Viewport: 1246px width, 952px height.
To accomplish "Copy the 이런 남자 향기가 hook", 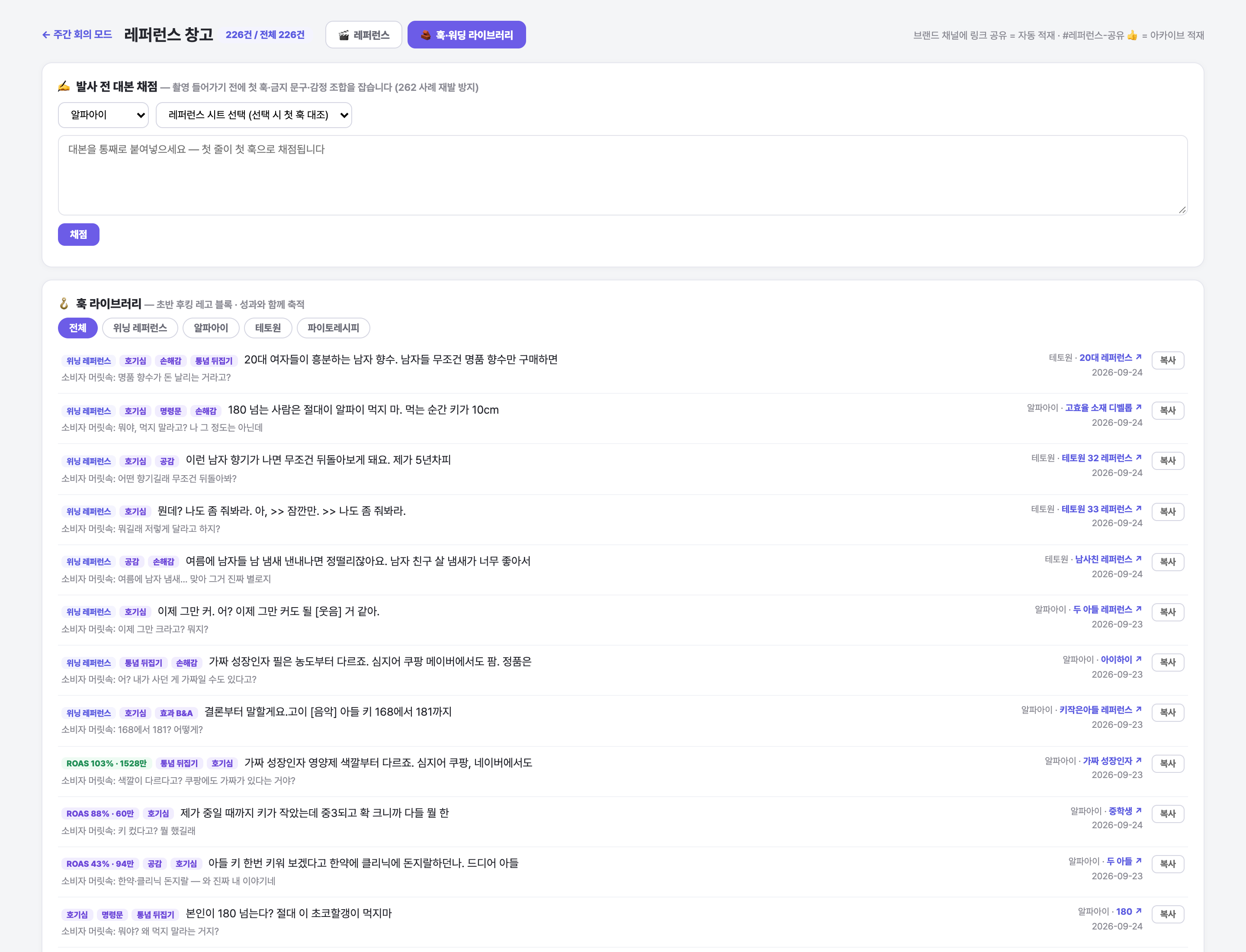I will point(1168,461).
